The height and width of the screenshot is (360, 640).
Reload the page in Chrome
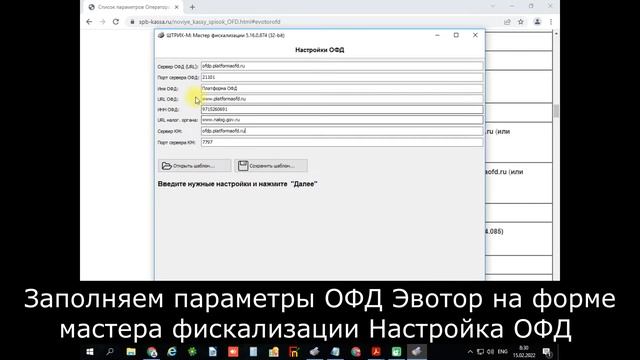[x=116, y=22]
